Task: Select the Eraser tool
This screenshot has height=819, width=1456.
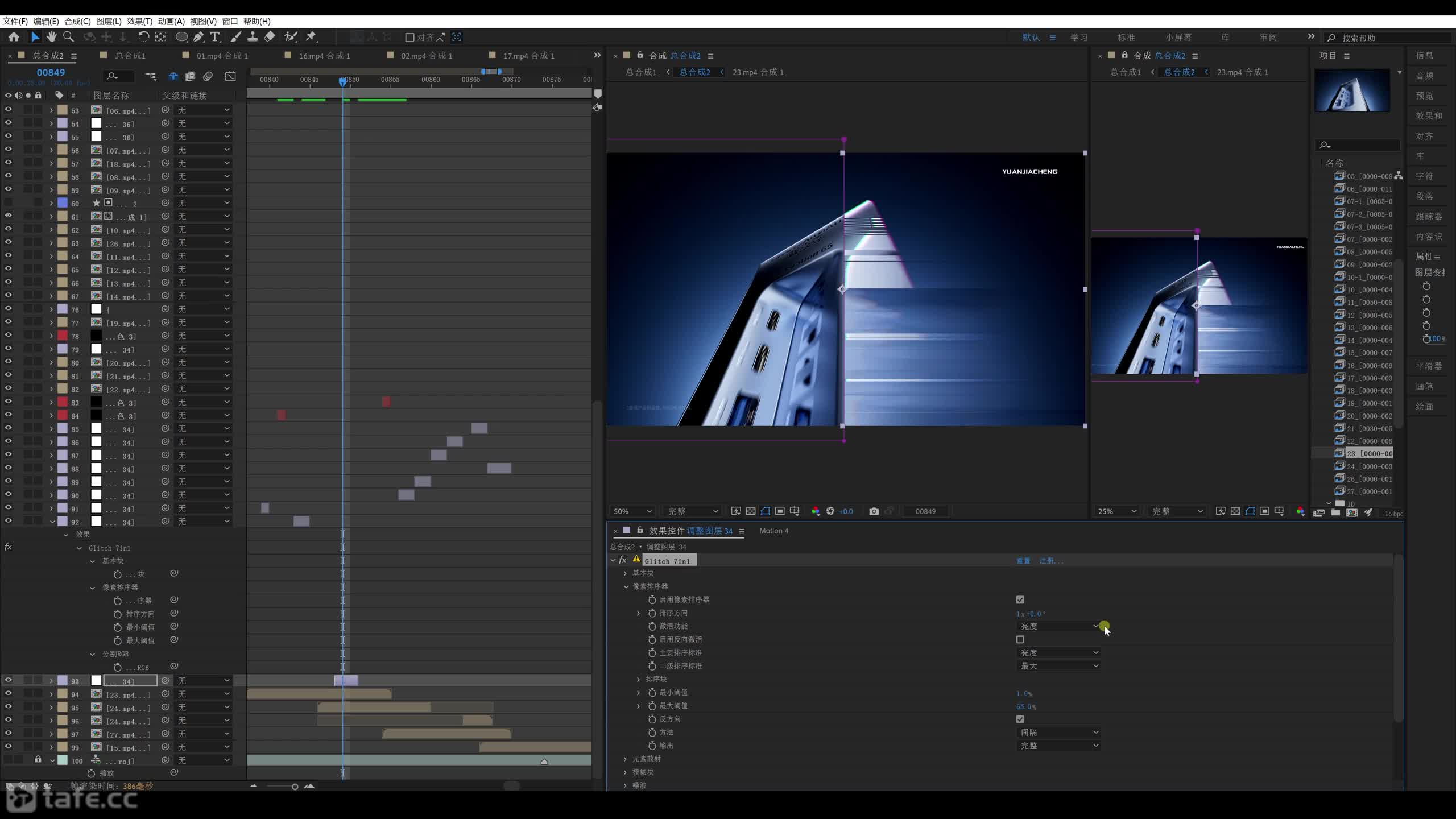Action: 270,37
